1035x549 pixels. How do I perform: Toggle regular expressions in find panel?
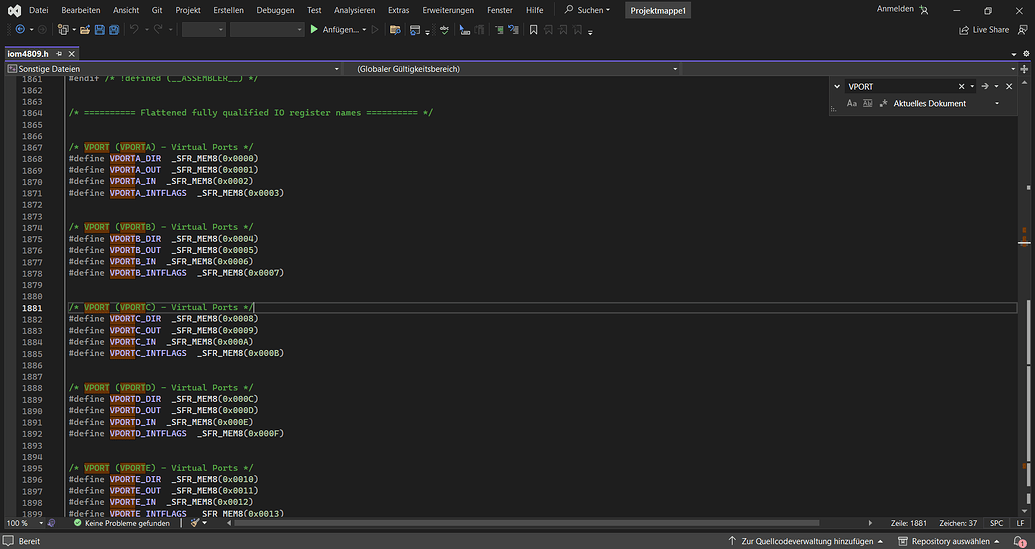884,103
